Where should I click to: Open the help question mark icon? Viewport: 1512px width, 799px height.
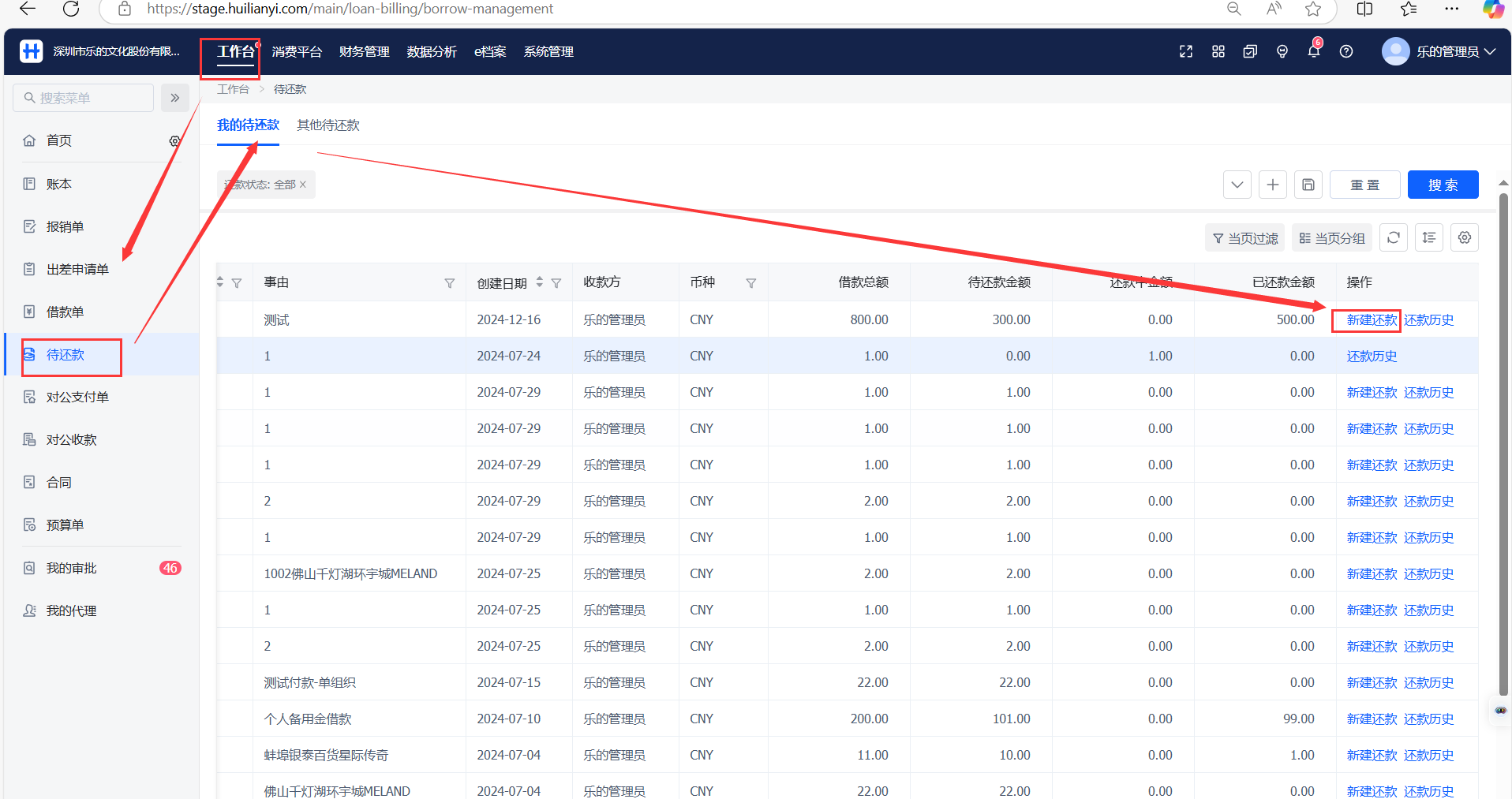1346,51
